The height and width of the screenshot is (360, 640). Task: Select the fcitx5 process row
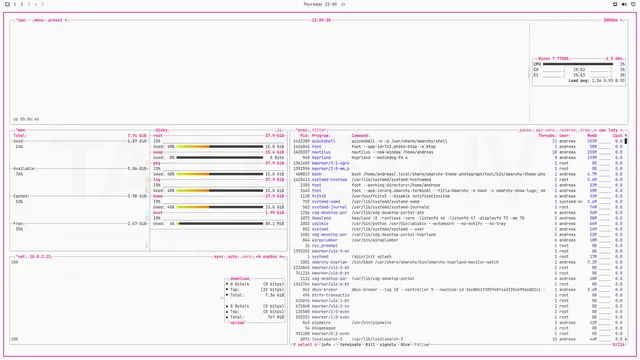pos(458,196)
